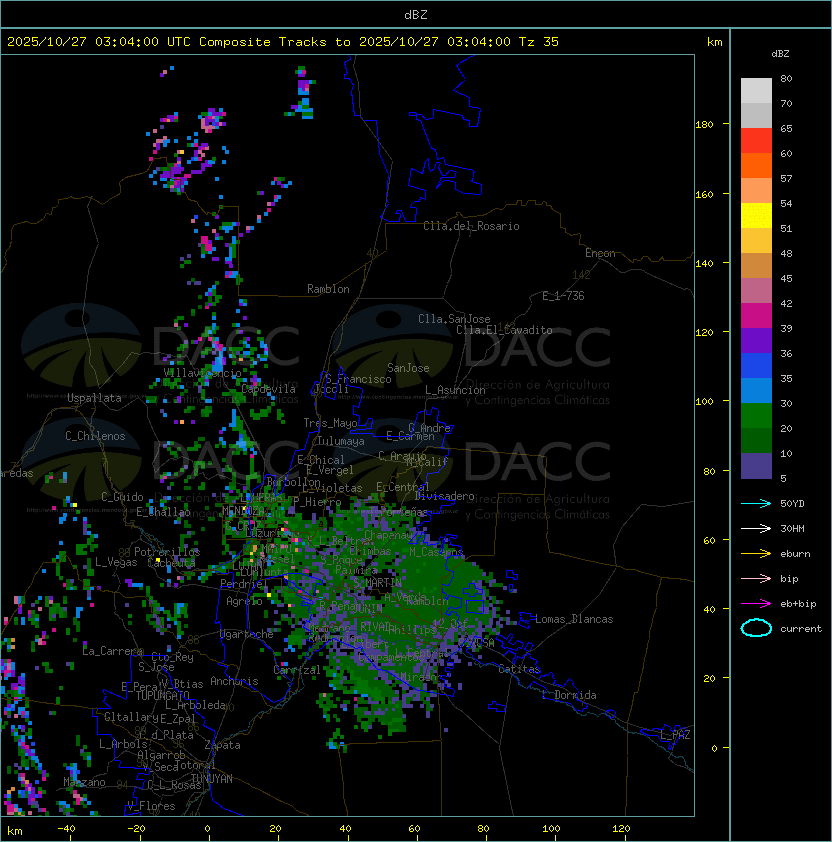
Task: Click the cyan 50YD track arrow in legend
Action: [756, 503]
